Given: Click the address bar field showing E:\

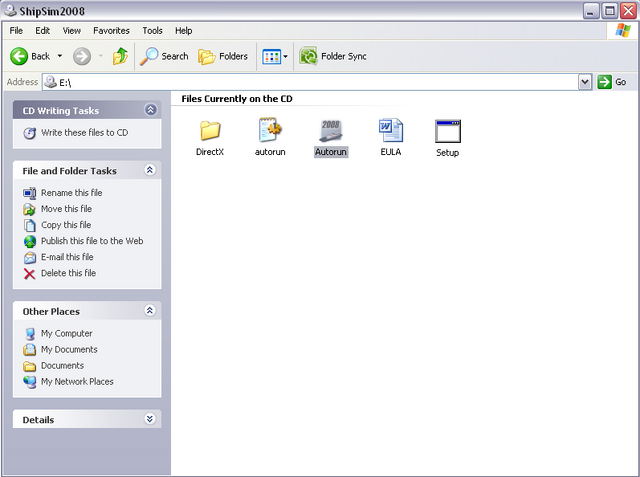Looking at the screenshot, I should point(310,82).
